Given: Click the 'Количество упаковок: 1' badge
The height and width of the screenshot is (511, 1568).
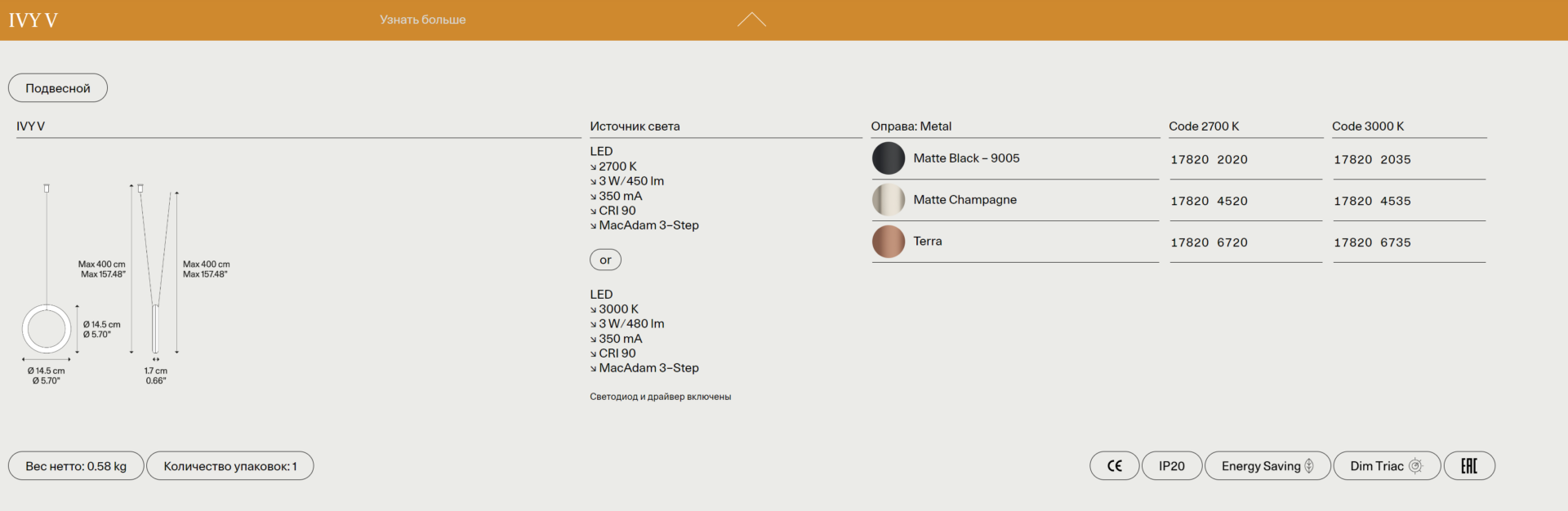Looking at the screenshot, I should pos(229,466).
